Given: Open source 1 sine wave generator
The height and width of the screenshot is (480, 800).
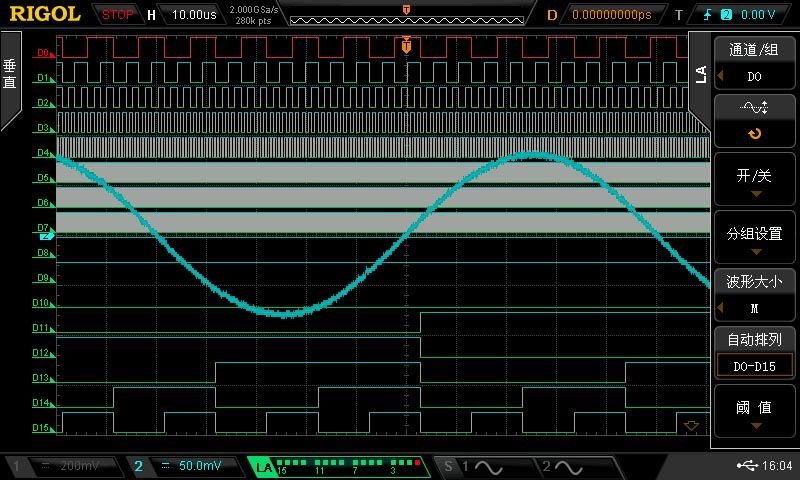Looking at the screenshot, I should tap(476, 467).
